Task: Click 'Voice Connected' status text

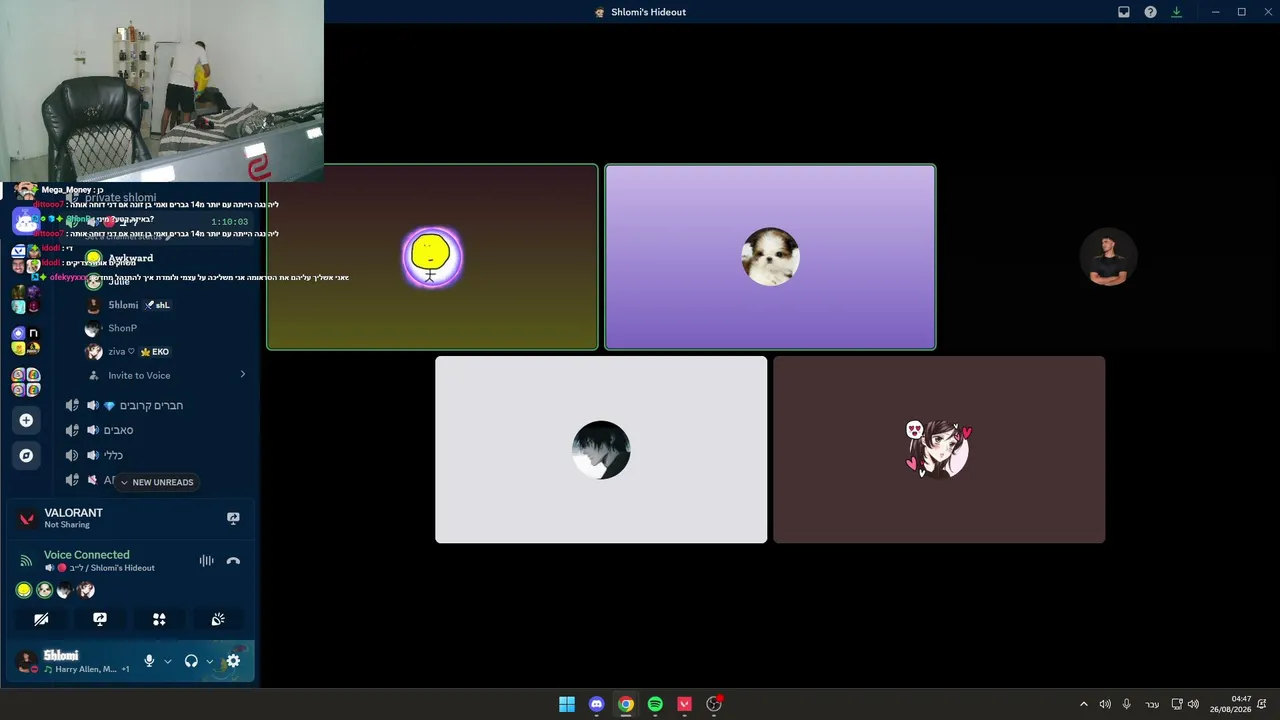Action: pos(86,554)
